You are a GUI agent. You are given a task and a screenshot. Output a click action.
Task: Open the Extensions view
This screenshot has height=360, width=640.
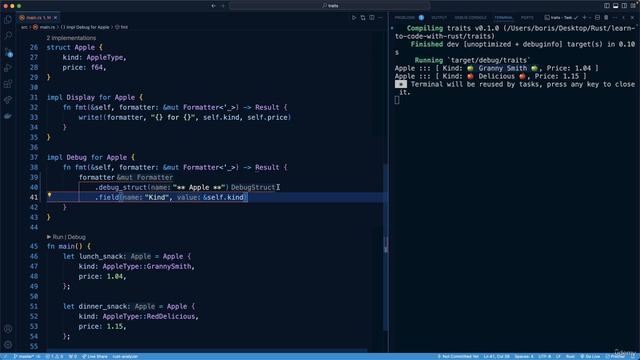click(8, 84)
